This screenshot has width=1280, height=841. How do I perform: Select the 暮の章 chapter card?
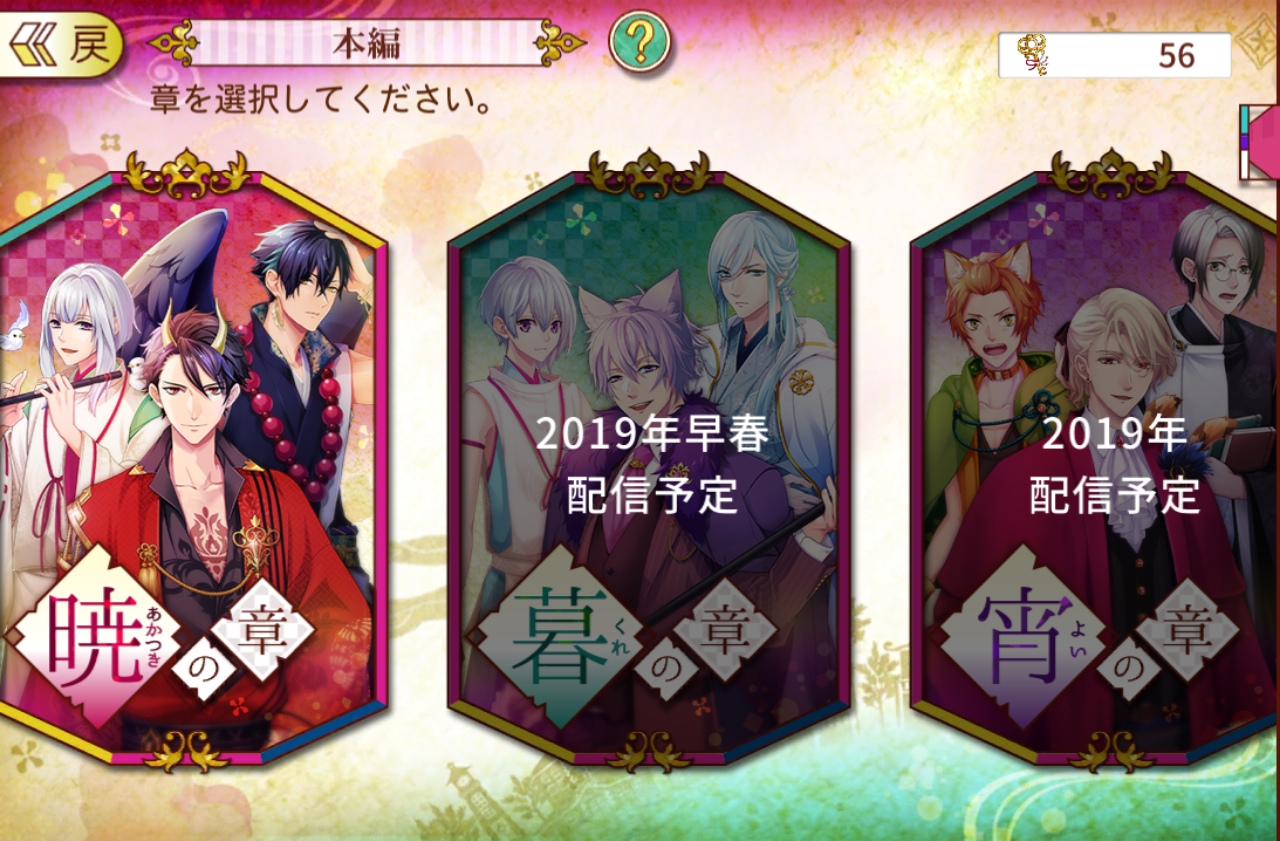(649, 460)
